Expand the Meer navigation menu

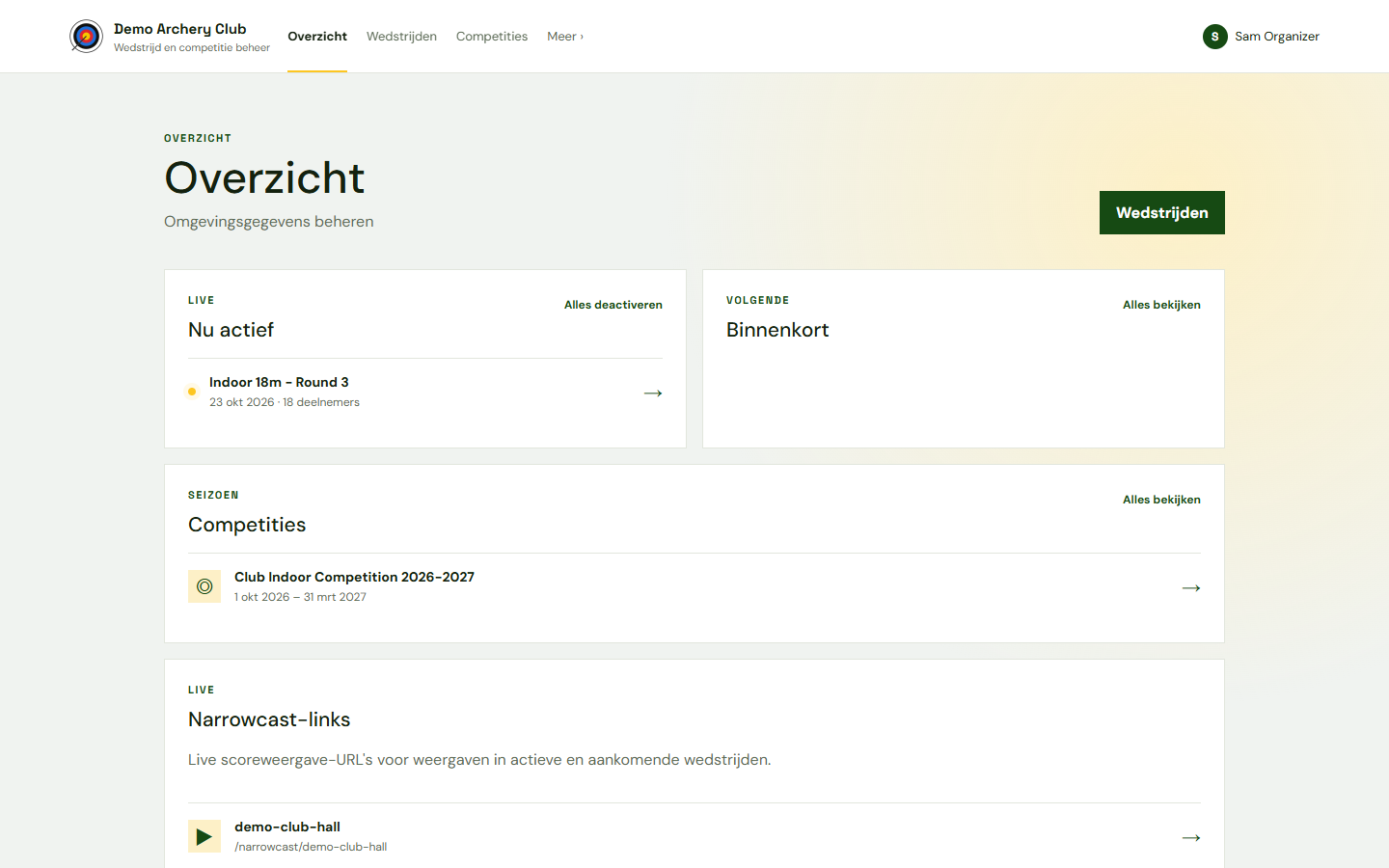[x=565, y=37]
